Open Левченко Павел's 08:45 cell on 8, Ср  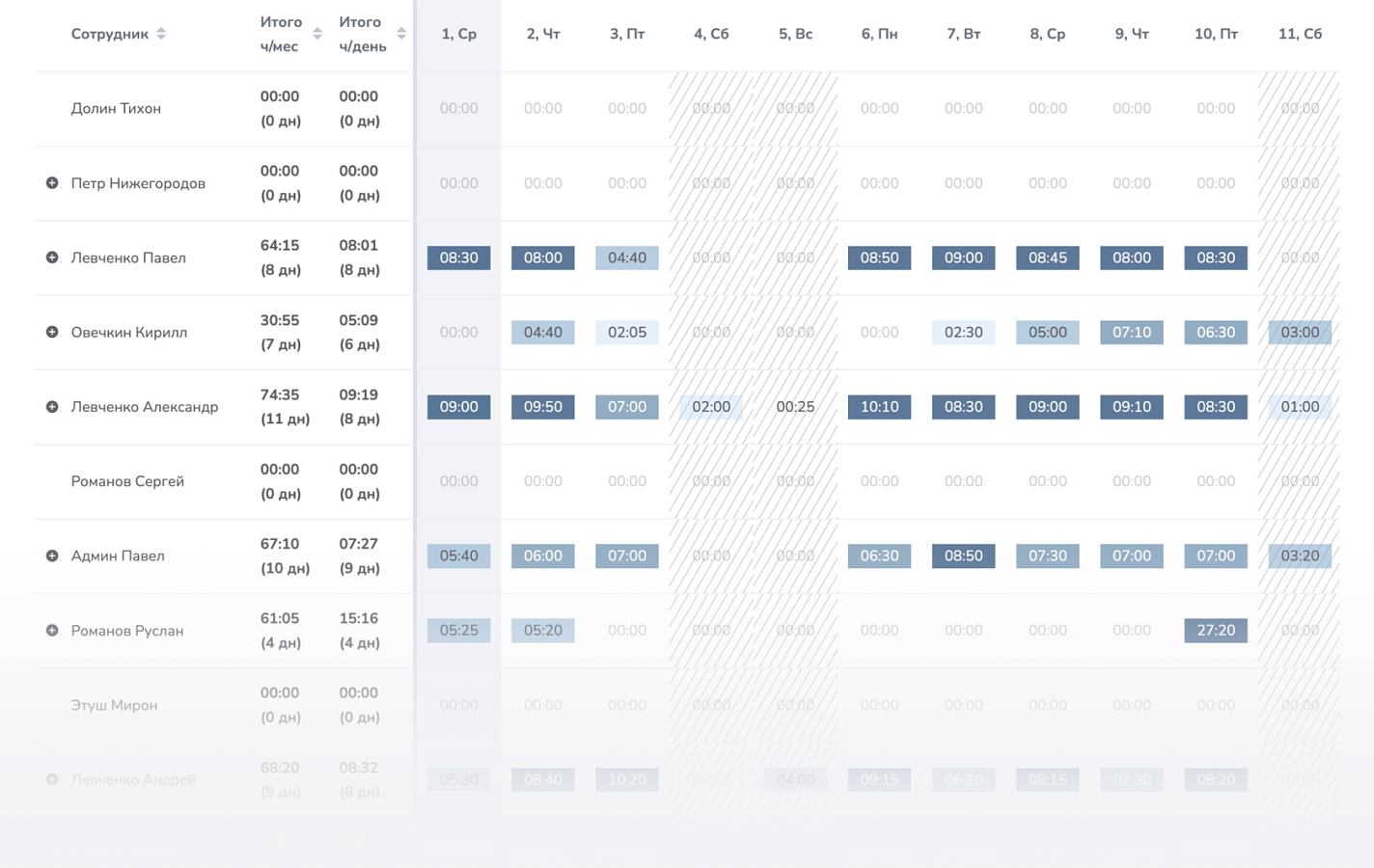1048,258
